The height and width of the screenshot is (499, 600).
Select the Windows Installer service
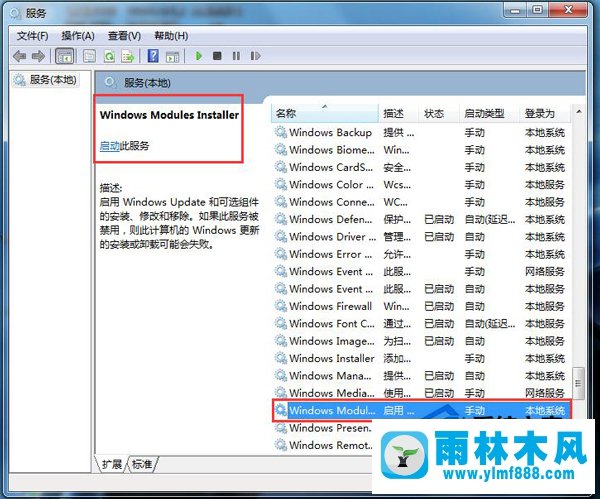click(x=421, y=358)
